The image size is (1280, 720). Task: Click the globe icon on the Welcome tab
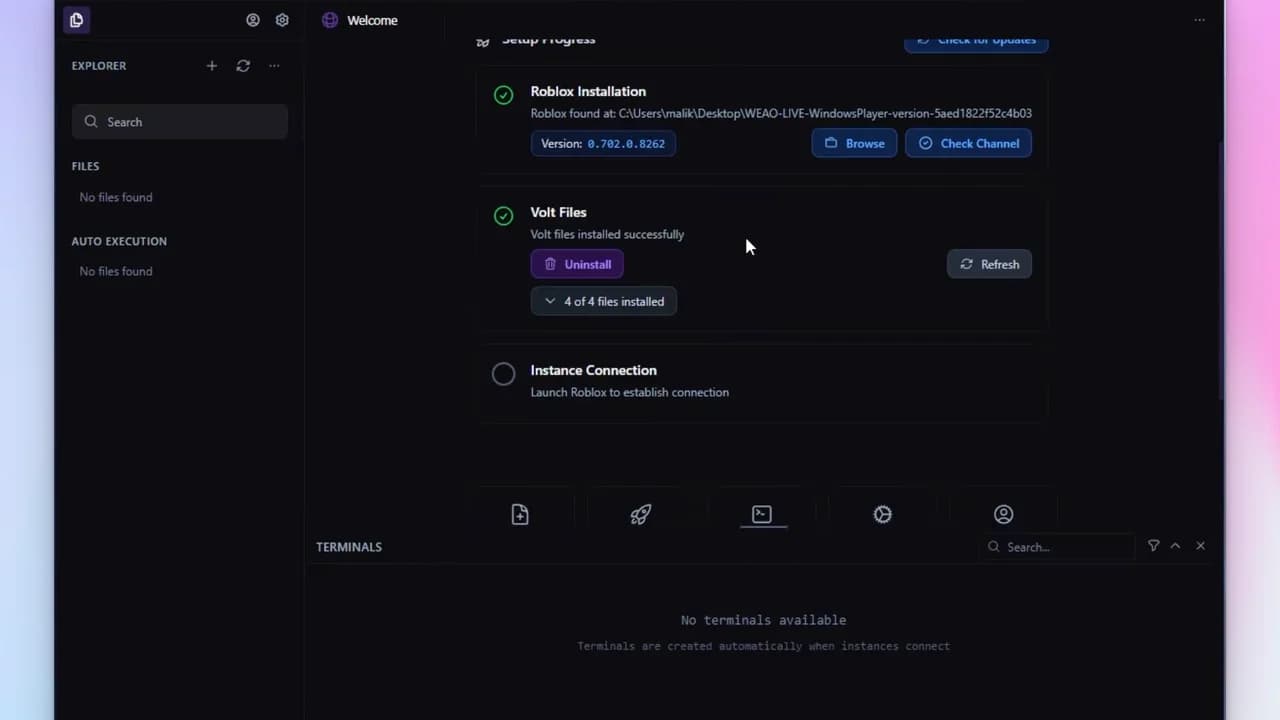click(330, 20)
